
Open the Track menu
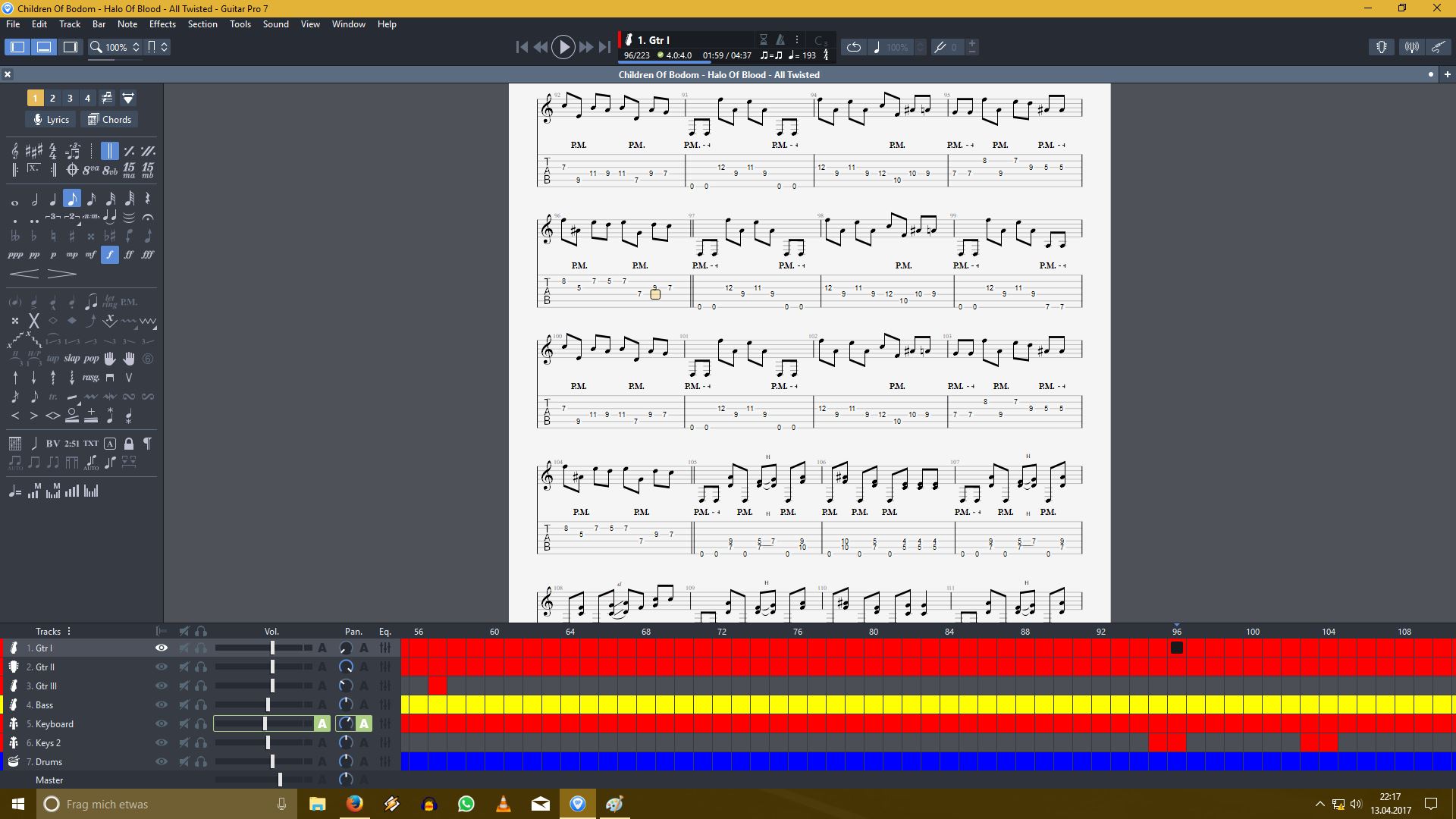[70, 24]
